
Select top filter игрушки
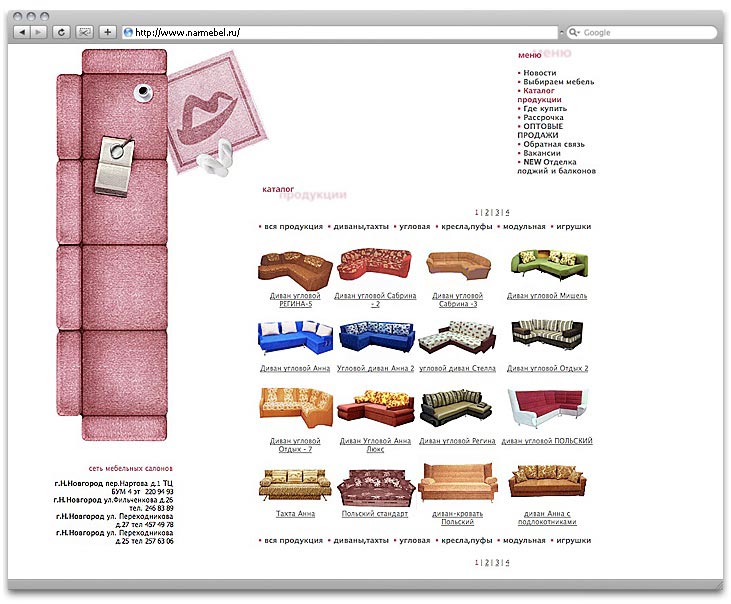[x=573, y=226]
